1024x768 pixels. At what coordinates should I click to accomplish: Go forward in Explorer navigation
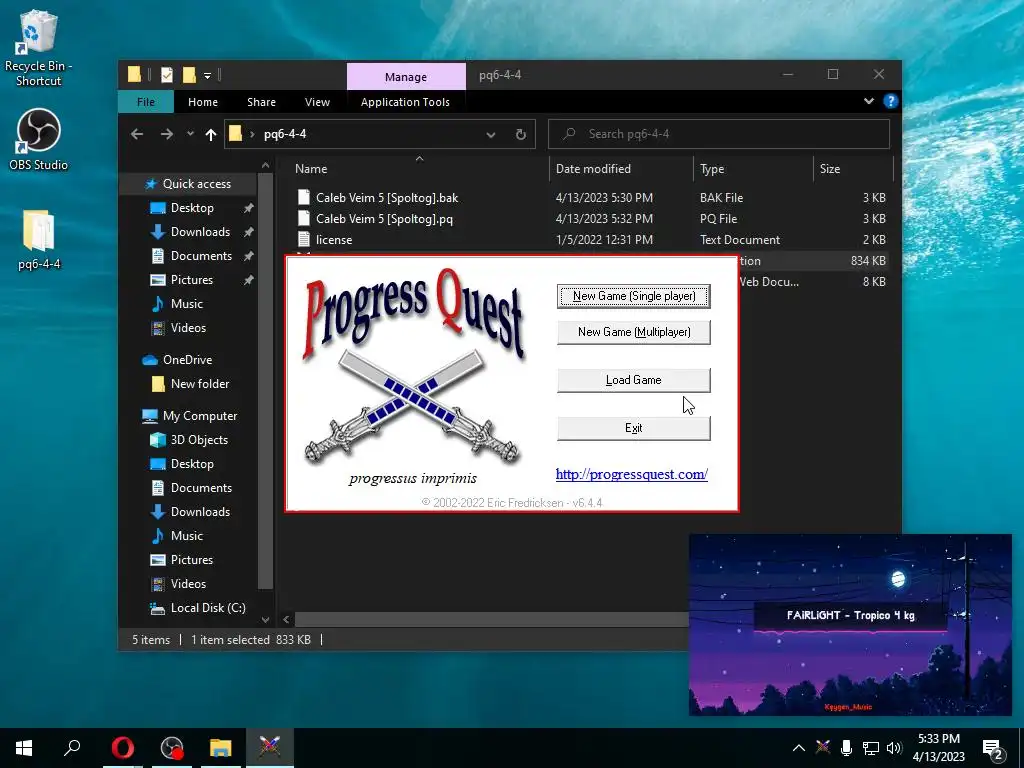[x=167, y=134]
